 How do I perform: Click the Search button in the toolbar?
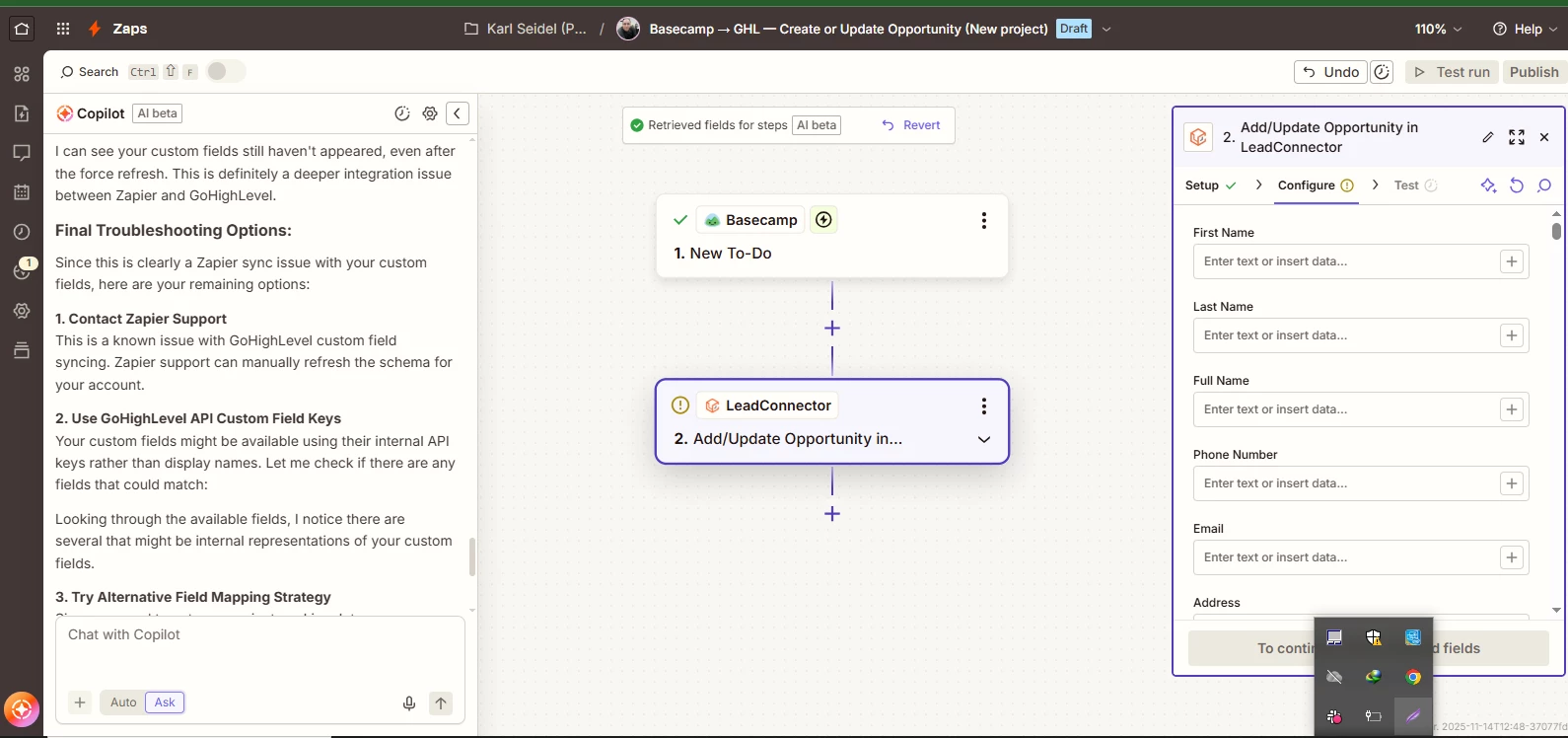tap(89, 72)
